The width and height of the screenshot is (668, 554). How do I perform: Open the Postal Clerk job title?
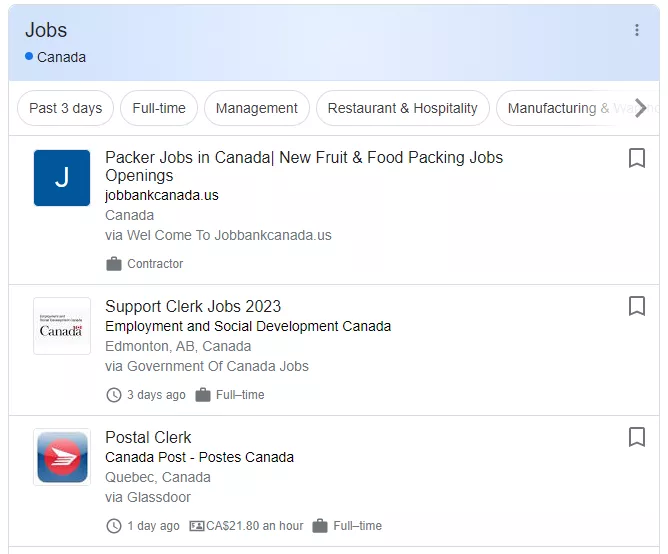(148, 437)
